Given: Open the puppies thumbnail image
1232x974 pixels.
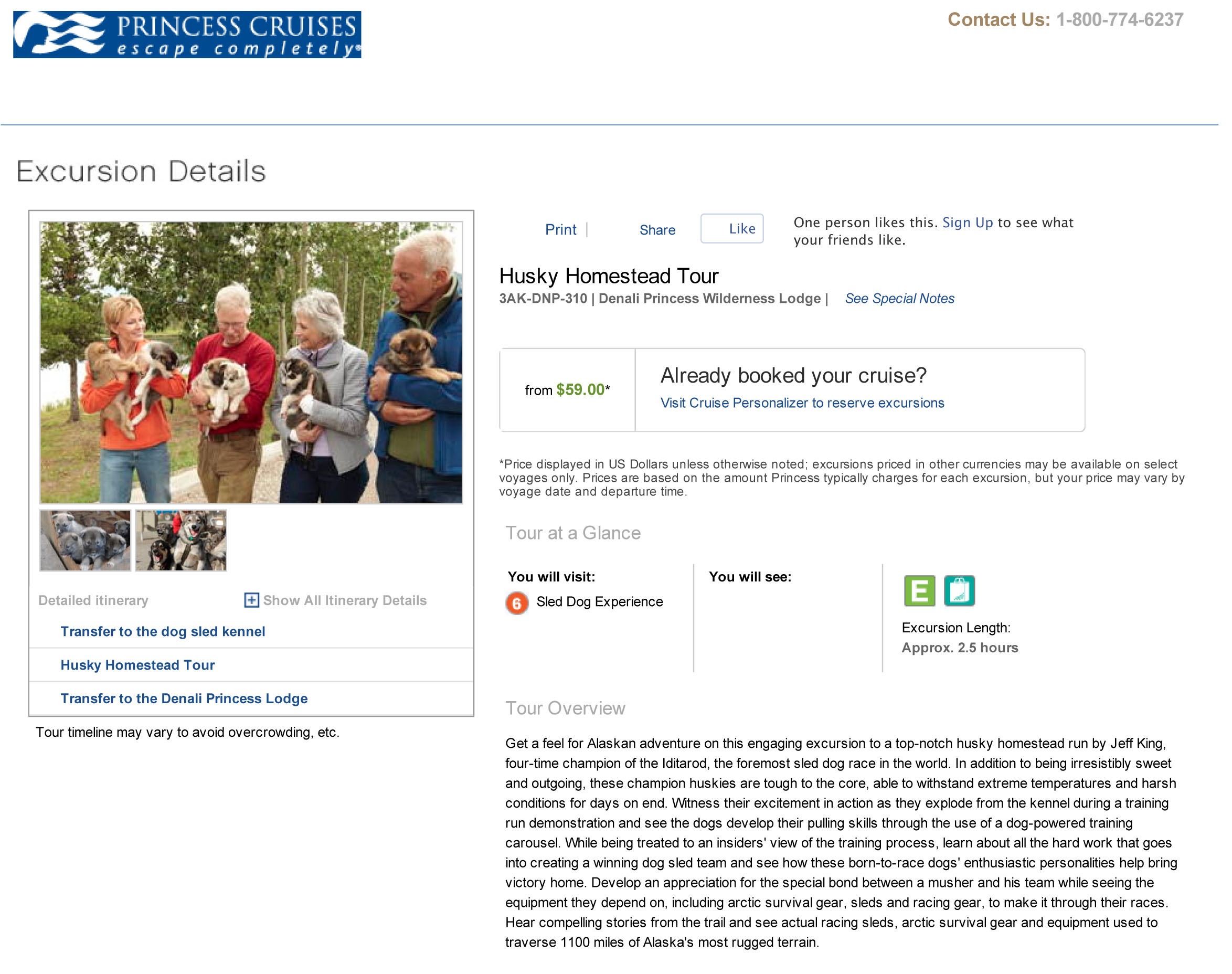Looking at the screenshot, I should point(85,540).
